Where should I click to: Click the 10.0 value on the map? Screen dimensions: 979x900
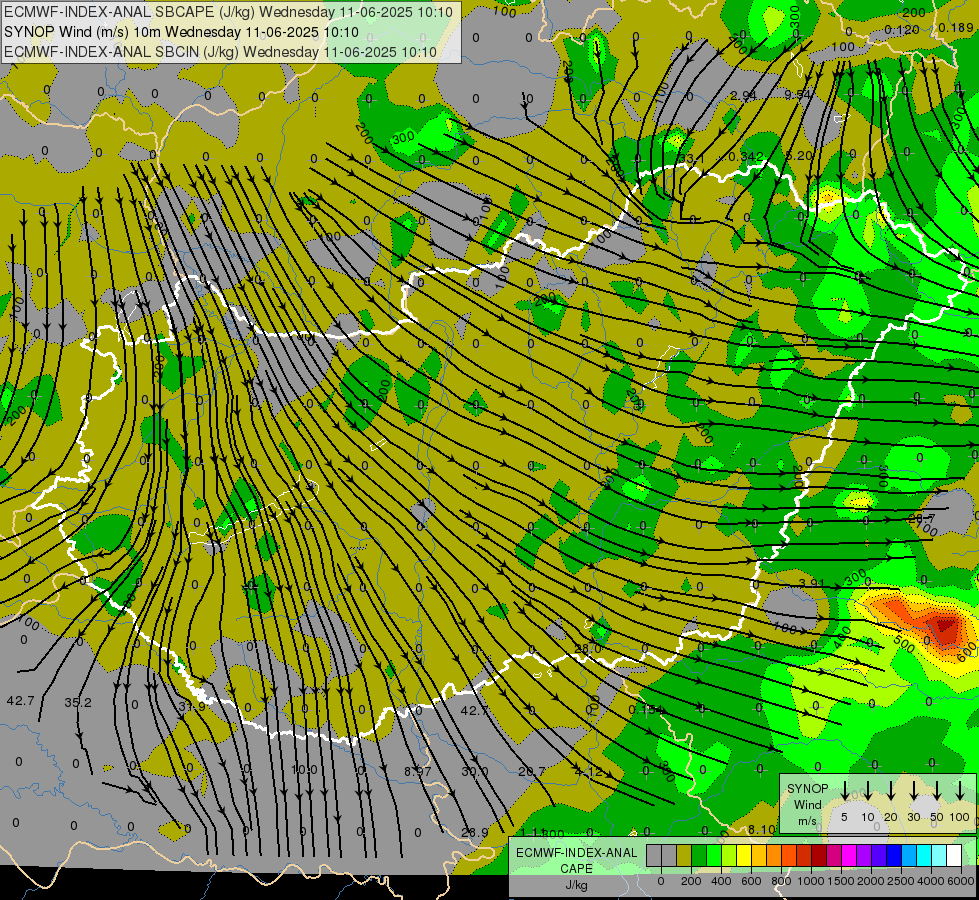click(x=304, y=769)
